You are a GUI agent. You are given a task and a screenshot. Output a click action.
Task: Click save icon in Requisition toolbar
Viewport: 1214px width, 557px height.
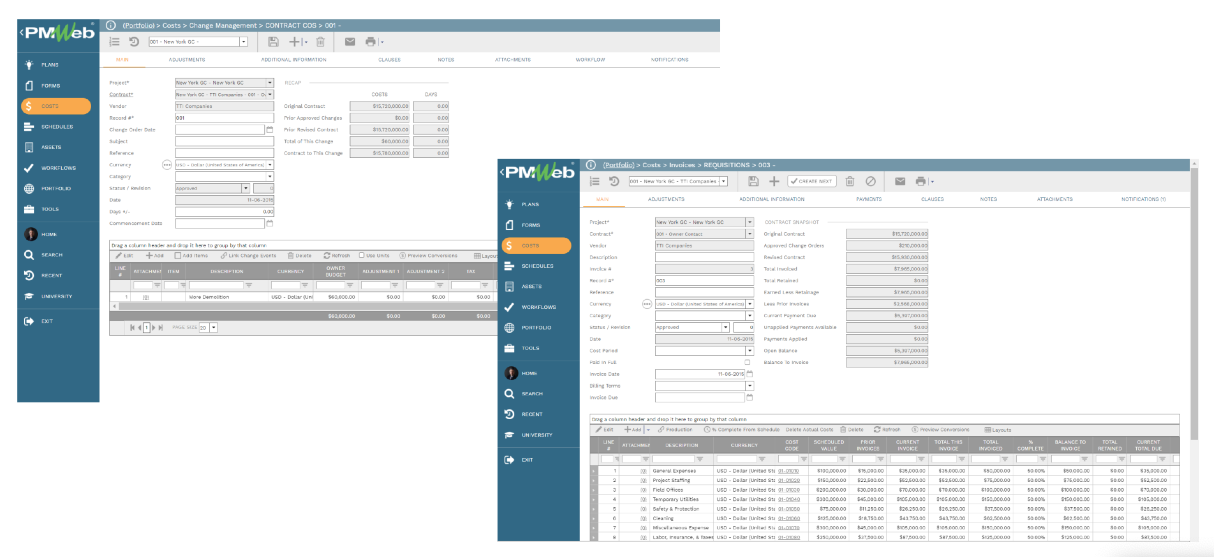(x=753, y=181)
